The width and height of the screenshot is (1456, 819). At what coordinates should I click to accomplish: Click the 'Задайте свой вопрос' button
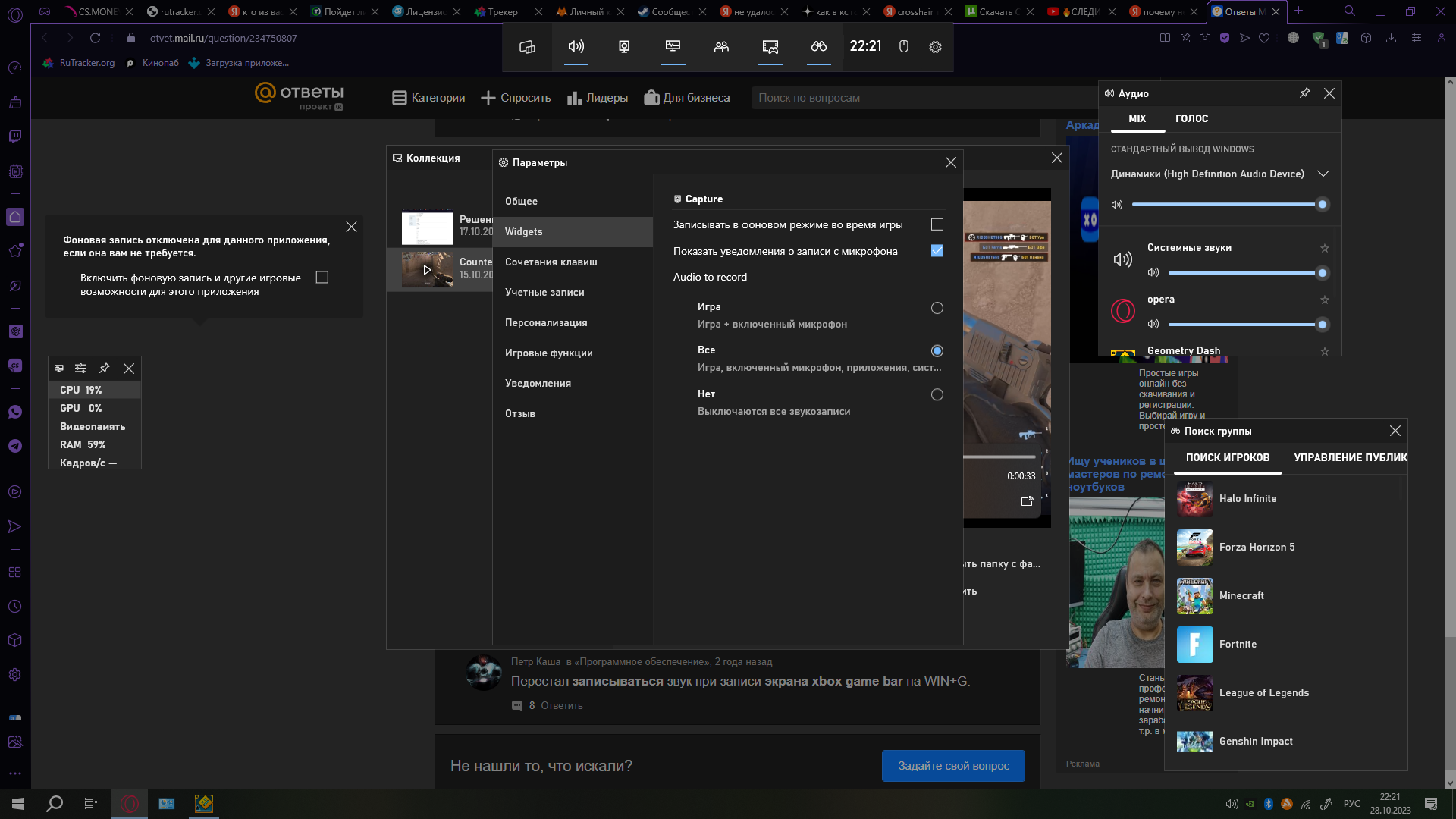[x=953, y=766]
